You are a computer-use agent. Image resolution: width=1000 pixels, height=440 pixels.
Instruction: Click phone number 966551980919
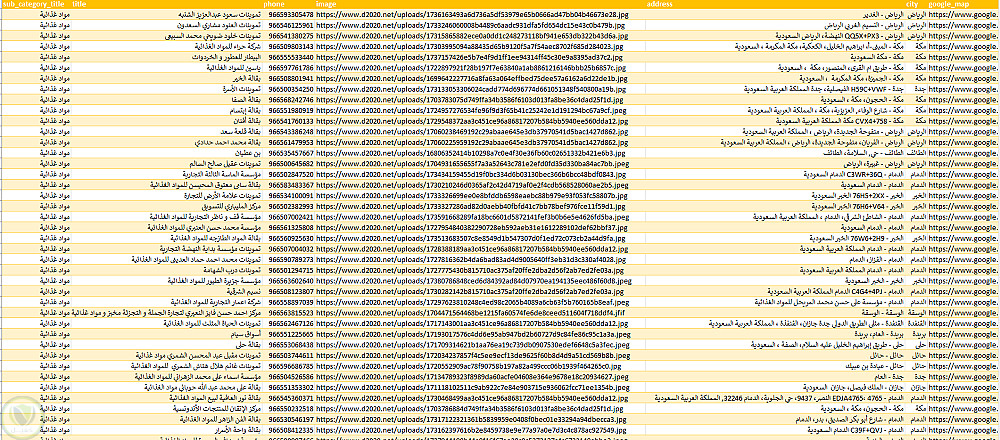(290, 110)
